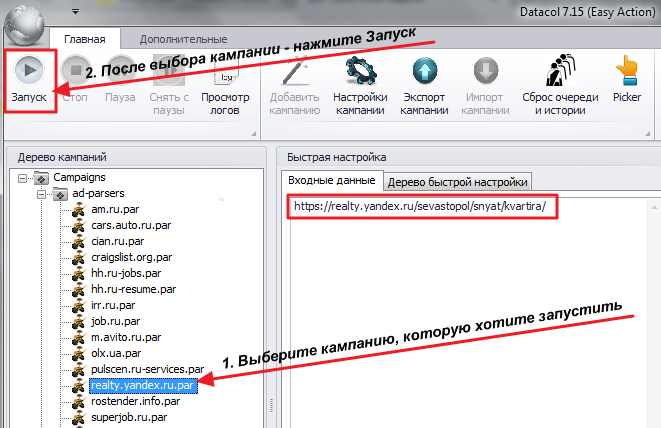Screen dimensions: 661x428
Task: Select rostender.info.par campaign
Action: (x=135, y=401)
